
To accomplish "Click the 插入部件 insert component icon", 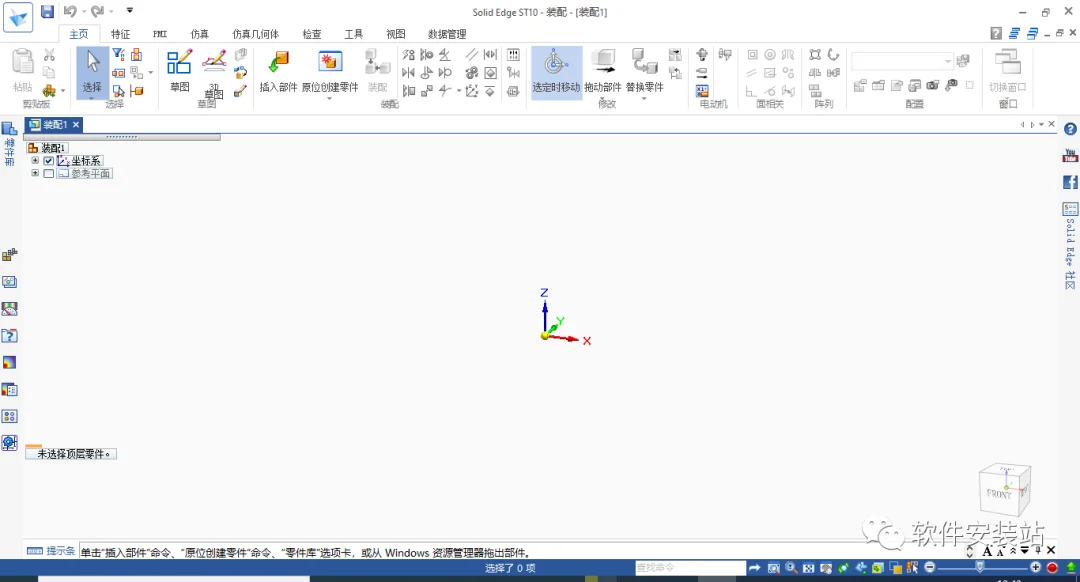I will [x=278, y=63].
